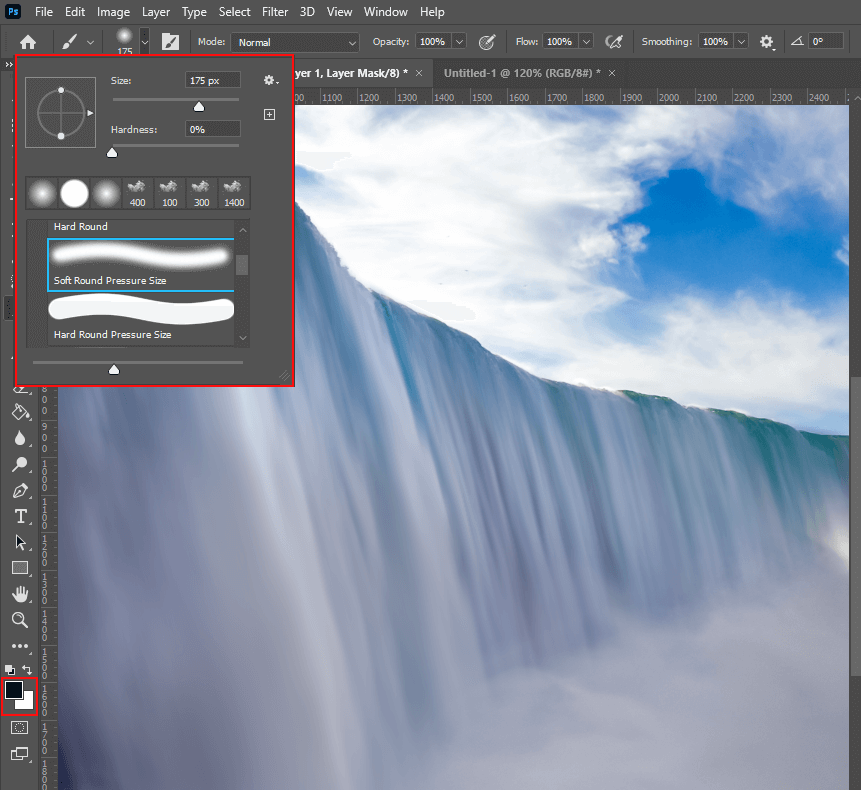861x790 pixels.
Task: Click the brush angle icon
Action: click(797, 41)
